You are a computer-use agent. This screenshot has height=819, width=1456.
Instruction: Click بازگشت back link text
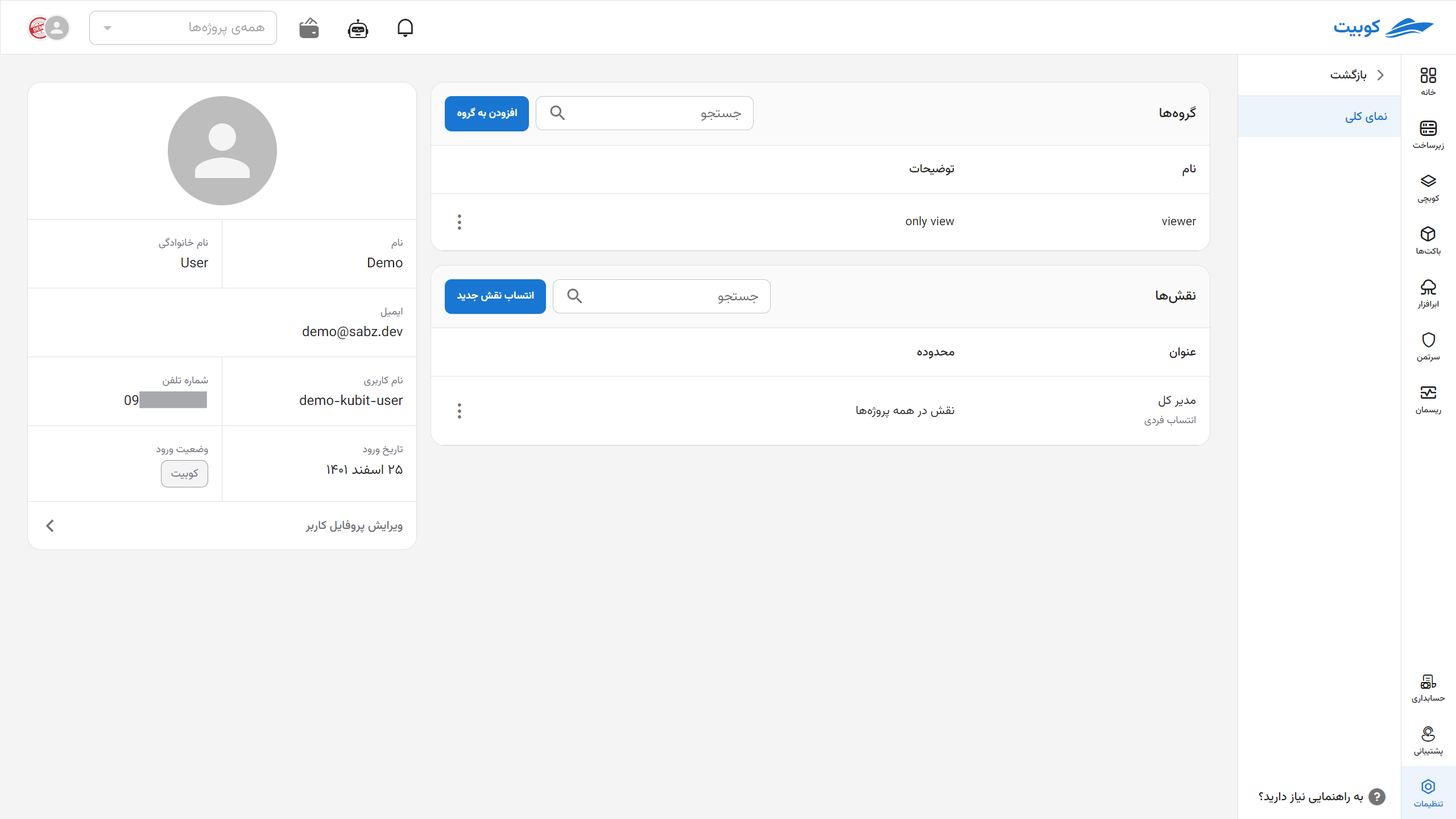pyautogui.click(x=1348, y=75)
